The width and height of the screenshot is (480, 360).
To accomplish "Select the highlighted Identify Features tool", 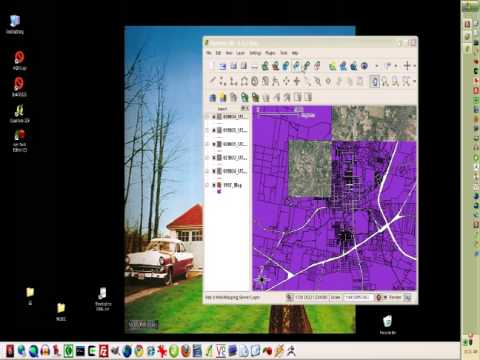I will pyautogui.click(x=375, y=81).
